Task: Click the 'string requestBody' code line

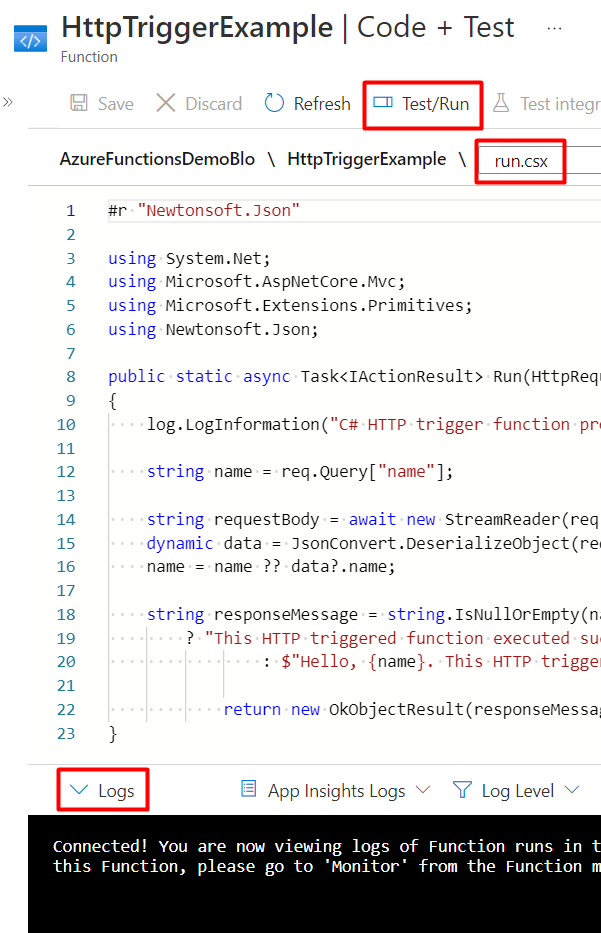Action: [373, 519]
